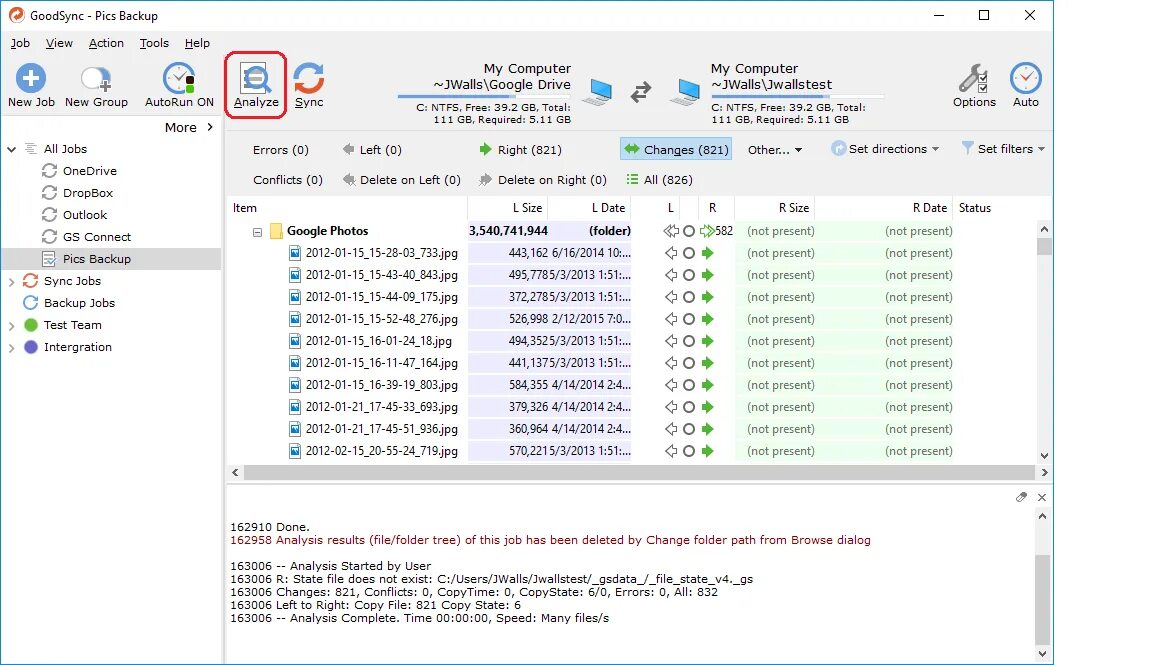Set left arrow for 2012-01-15_15-52-48_276.jpg

click(x=671, y=319)
